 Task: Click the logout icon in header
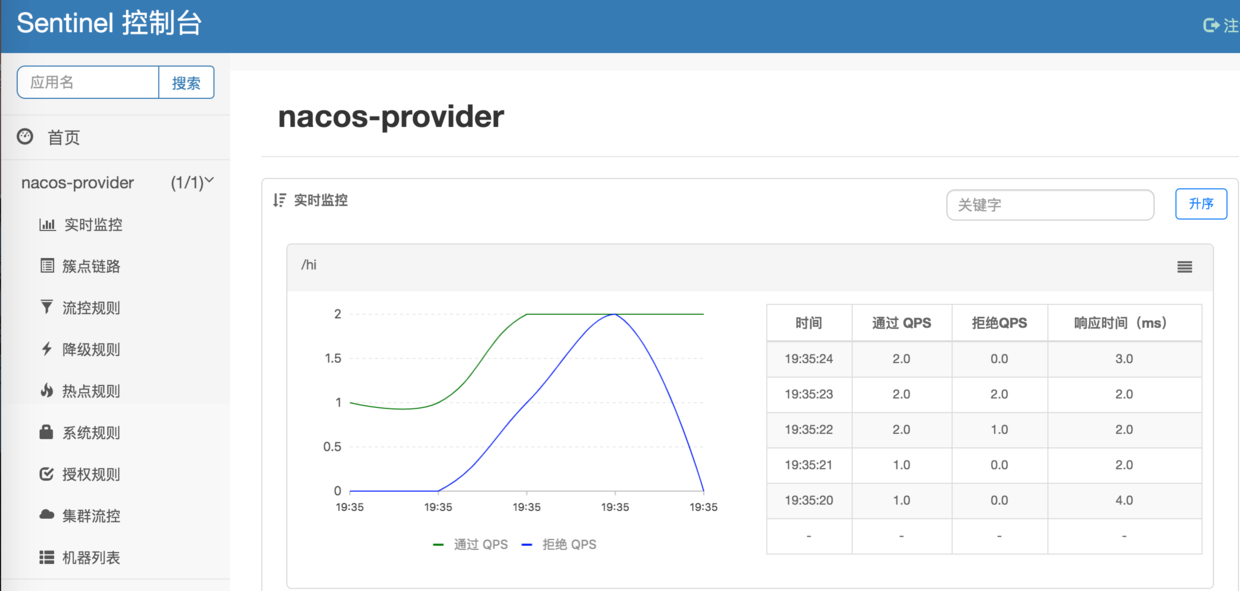coord(1211,25)
